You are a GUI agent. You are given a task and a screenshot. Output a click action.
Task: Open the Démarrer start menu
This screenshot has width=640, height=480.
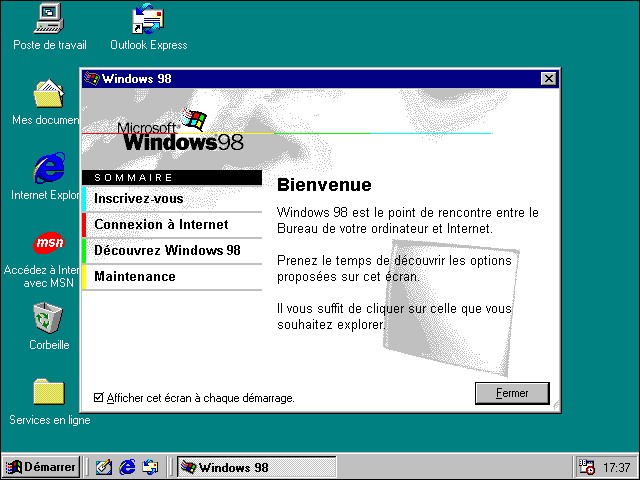point(41,467)
